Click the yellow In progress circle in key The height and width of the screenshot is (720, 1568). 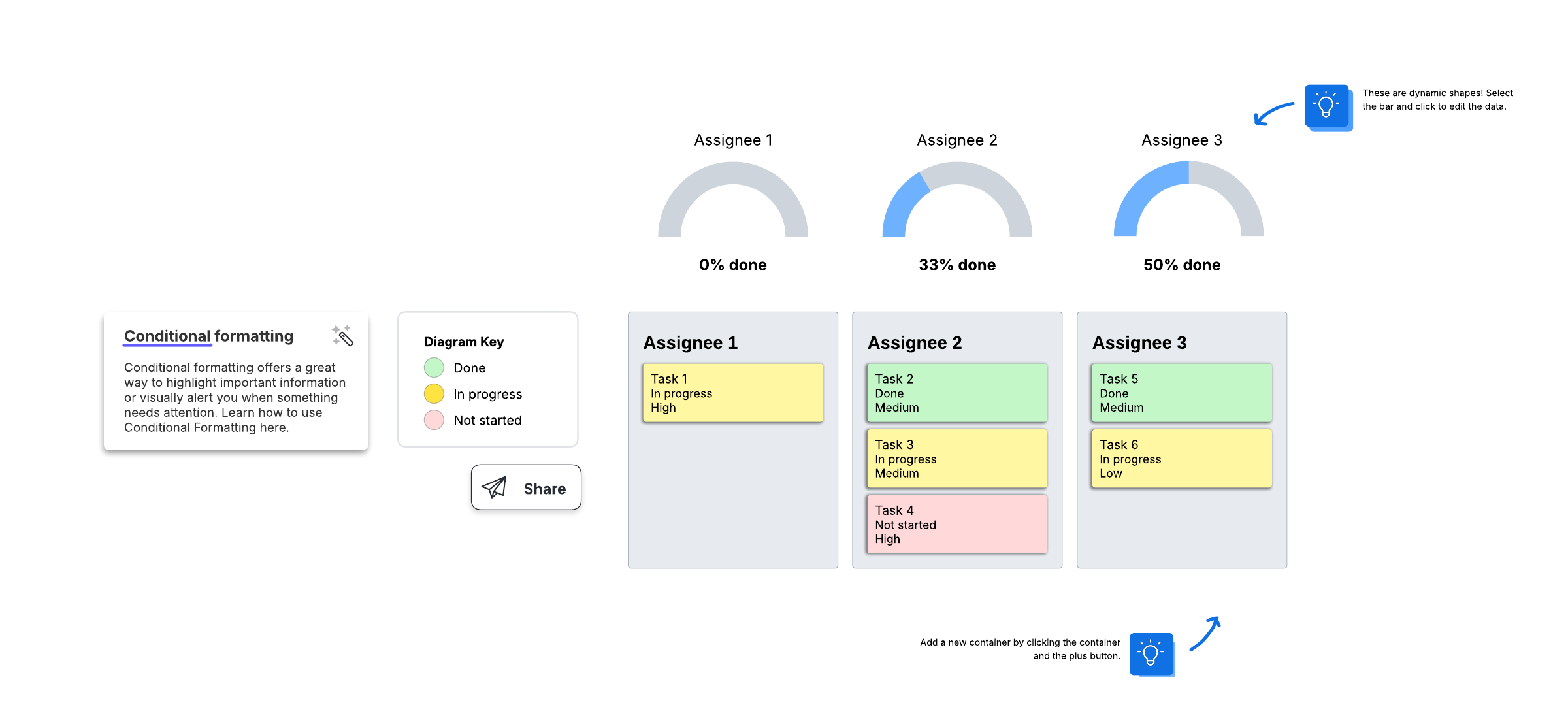434,394
